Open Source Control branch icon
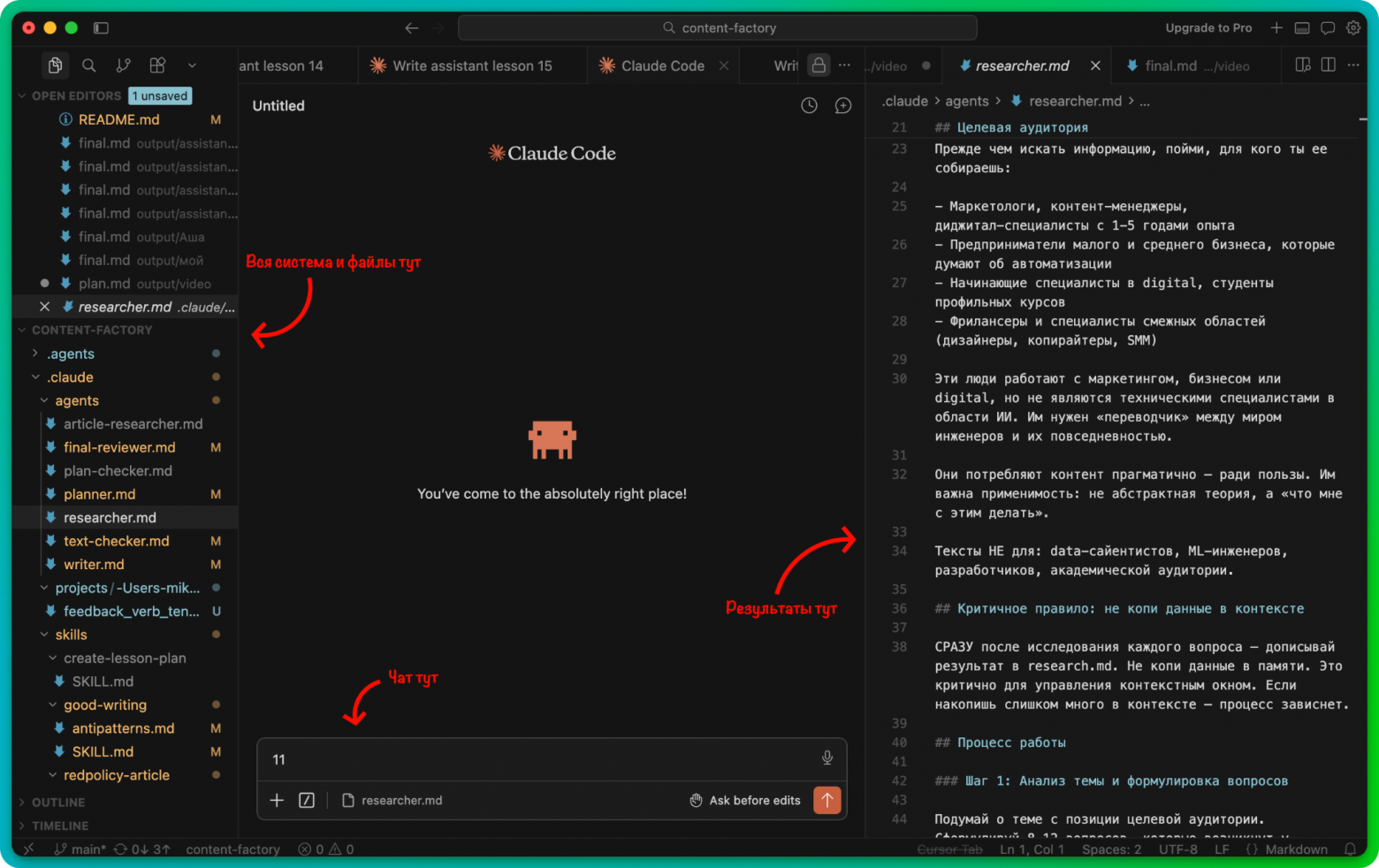The image size is (1379, 868). (123, 65)
